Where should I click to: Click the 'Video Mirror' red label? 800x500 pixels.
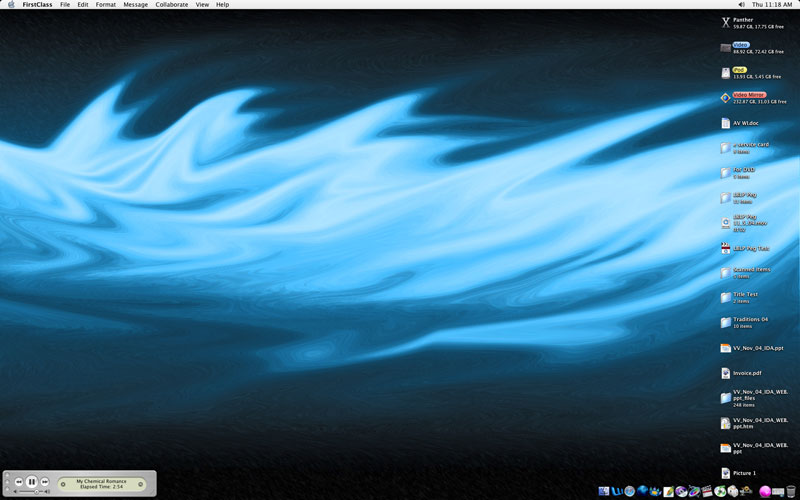point(749,95)
